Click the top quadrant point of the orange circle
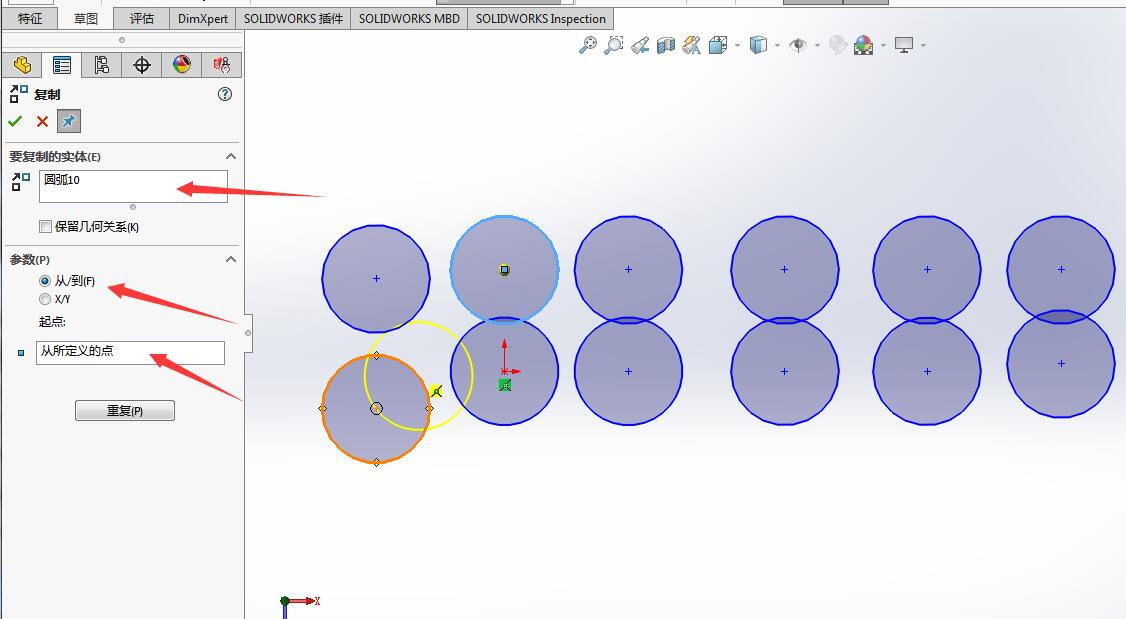This screenshot has width=1126, height=619. point(376,355)
